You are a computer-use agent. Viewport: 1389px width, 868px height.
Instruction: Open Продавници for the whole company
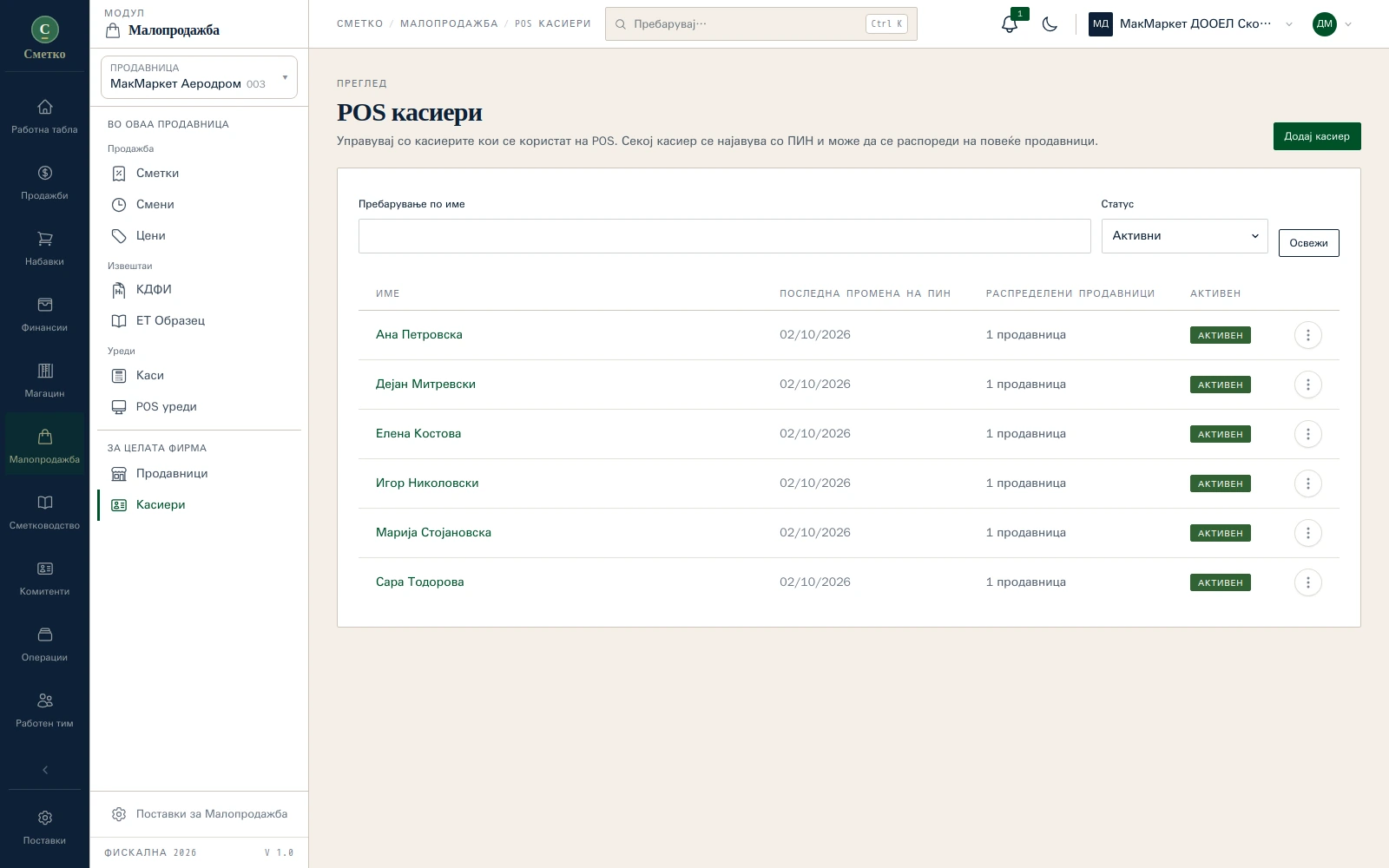(x=199, y=474)
